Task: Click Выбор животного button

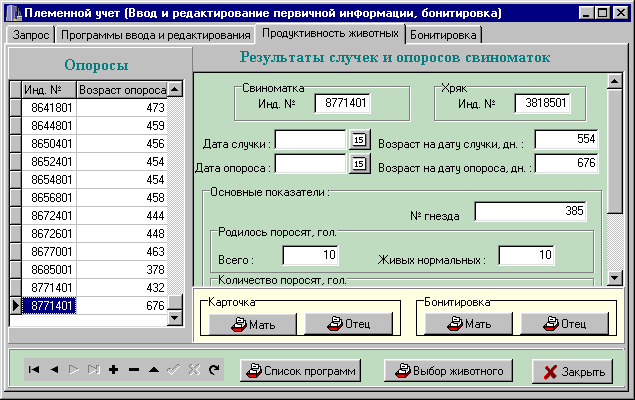Action: point(448,370)
